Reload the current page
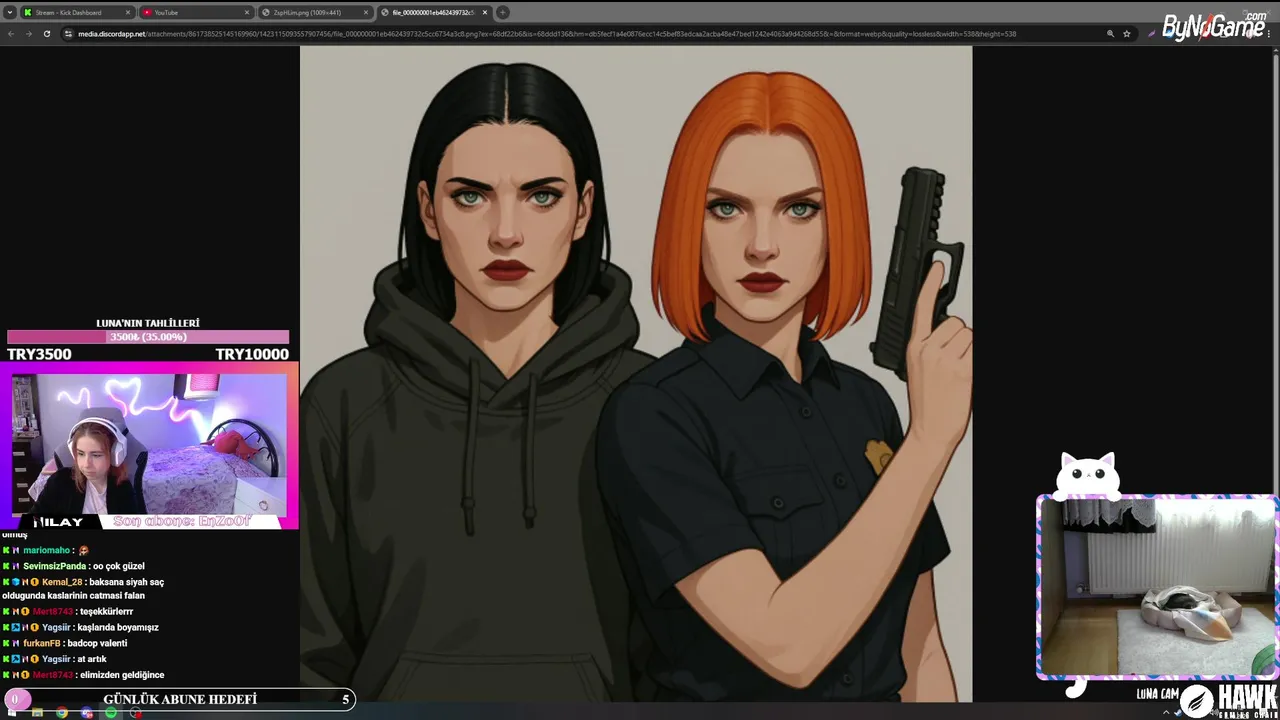The height and width of the screenshot is (720, 1280). coord(46,33)
